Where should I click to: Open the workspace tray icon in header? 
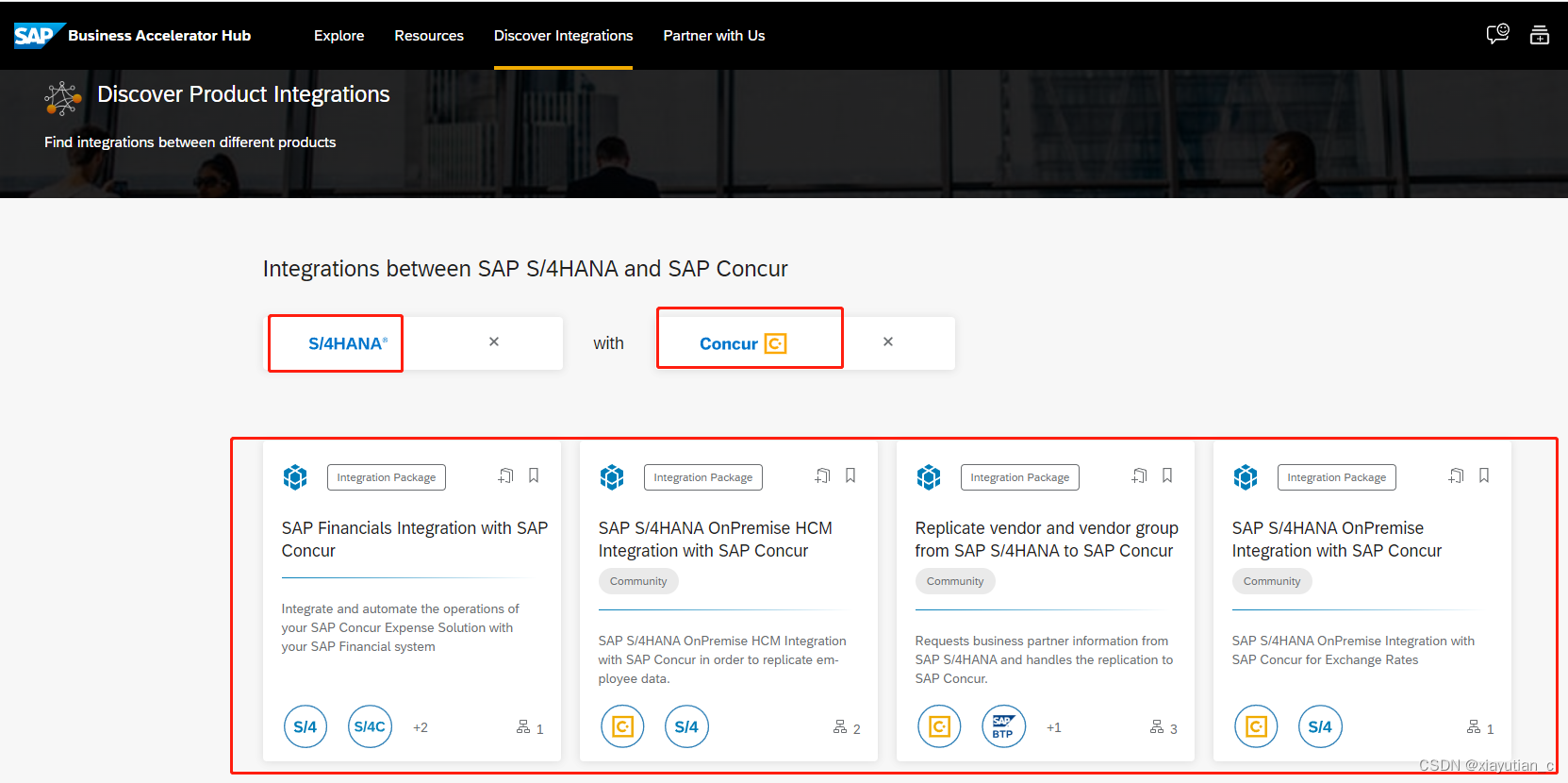[1540, 35]
